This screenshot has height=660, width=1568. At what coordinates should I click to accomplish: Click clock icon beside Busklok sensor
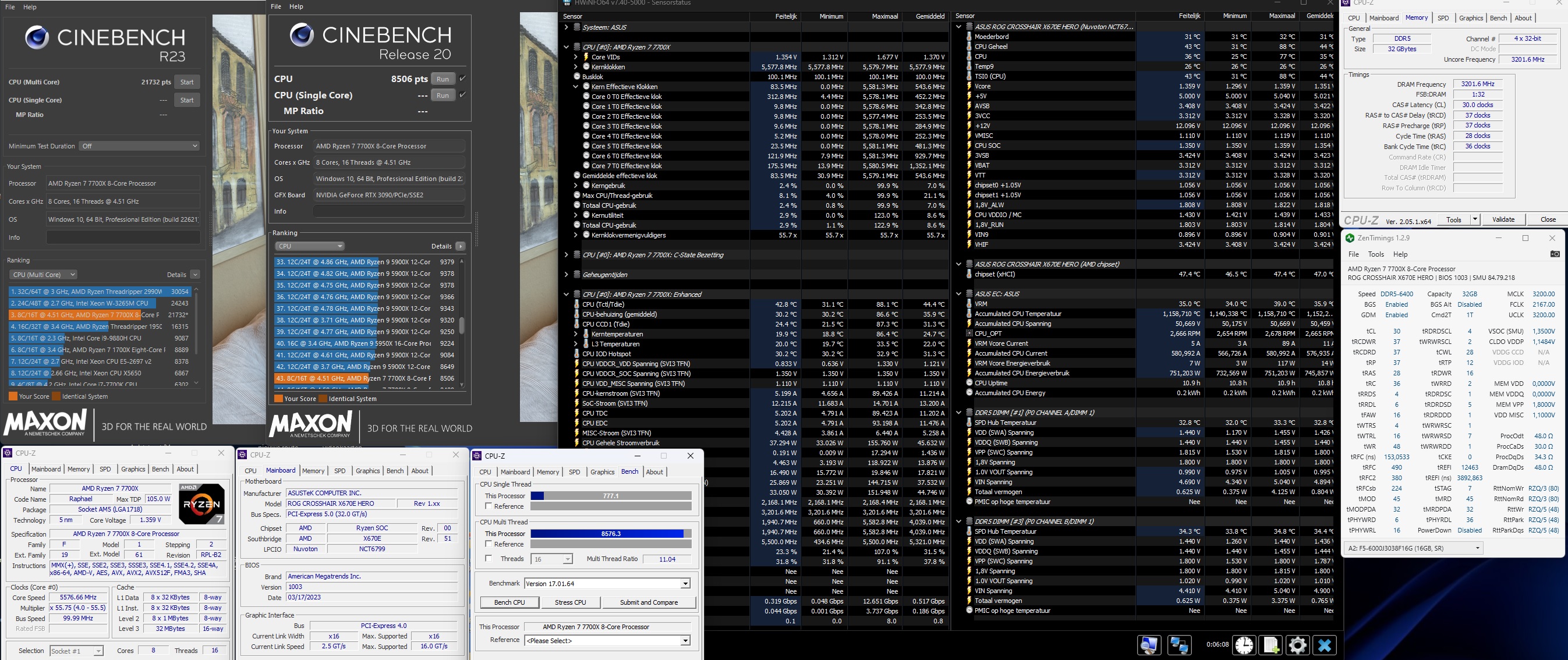coord(577,77)
